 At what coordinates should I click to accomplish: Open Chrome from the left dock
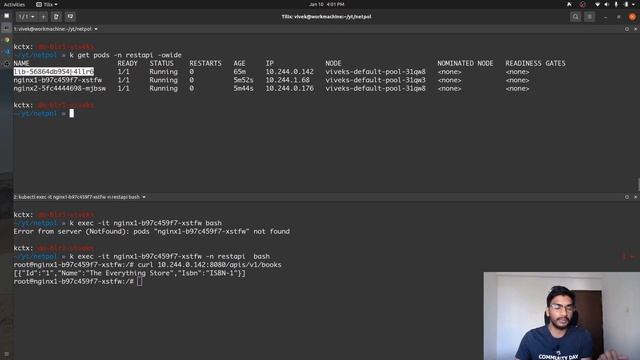[x=7, y=40]
